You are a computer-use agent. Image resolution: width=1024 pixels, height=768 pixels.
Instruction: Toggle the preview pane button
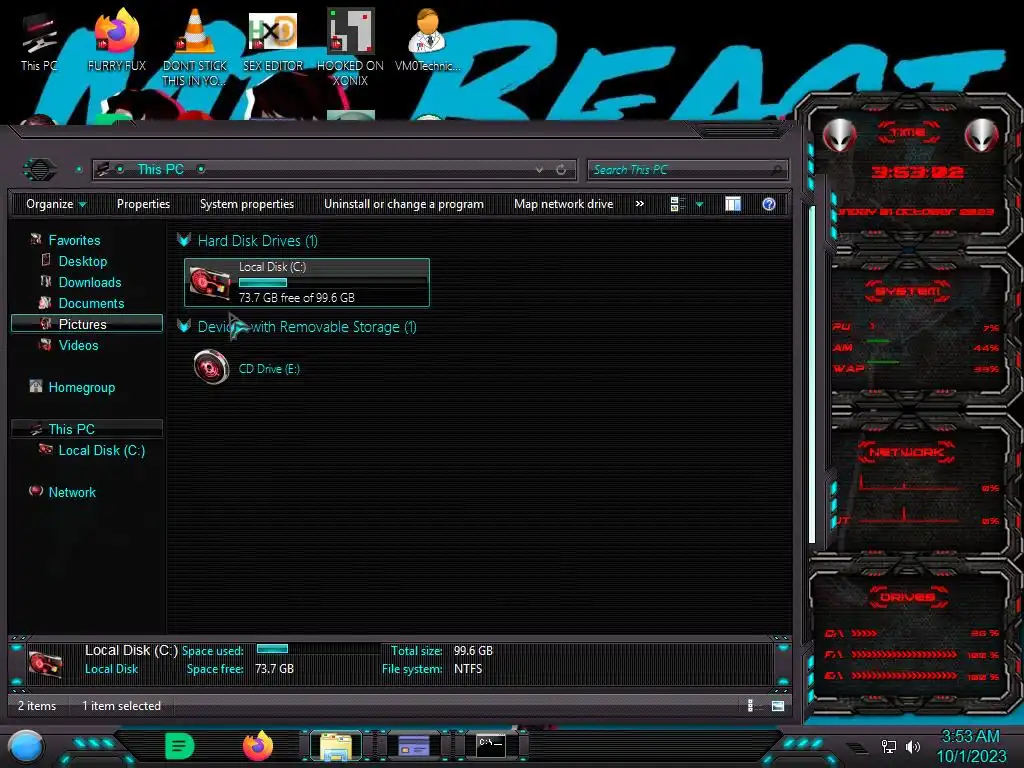(x=733, y=204)
